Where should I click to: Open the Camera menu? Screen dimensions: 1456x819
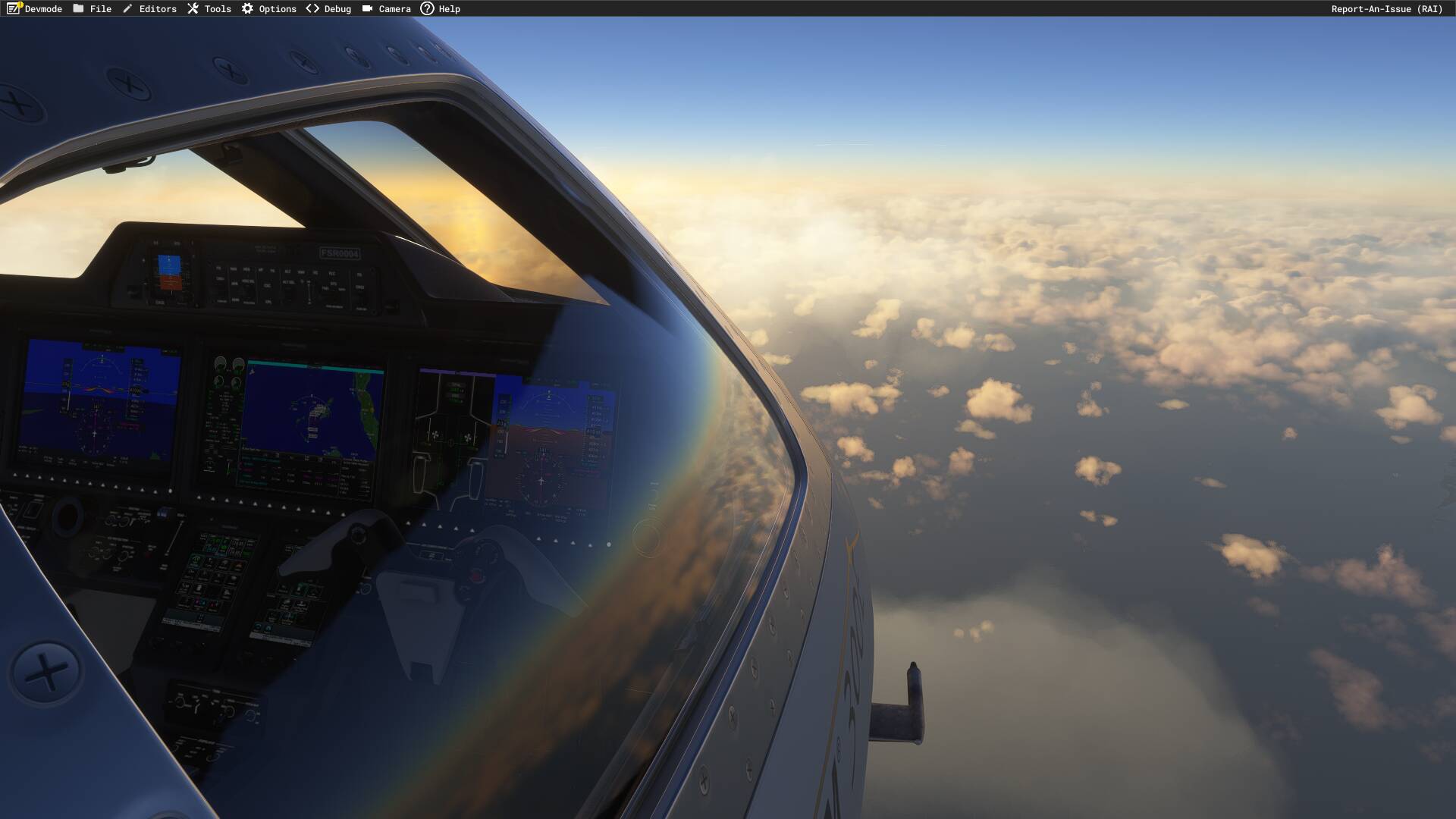pos(386,8)
